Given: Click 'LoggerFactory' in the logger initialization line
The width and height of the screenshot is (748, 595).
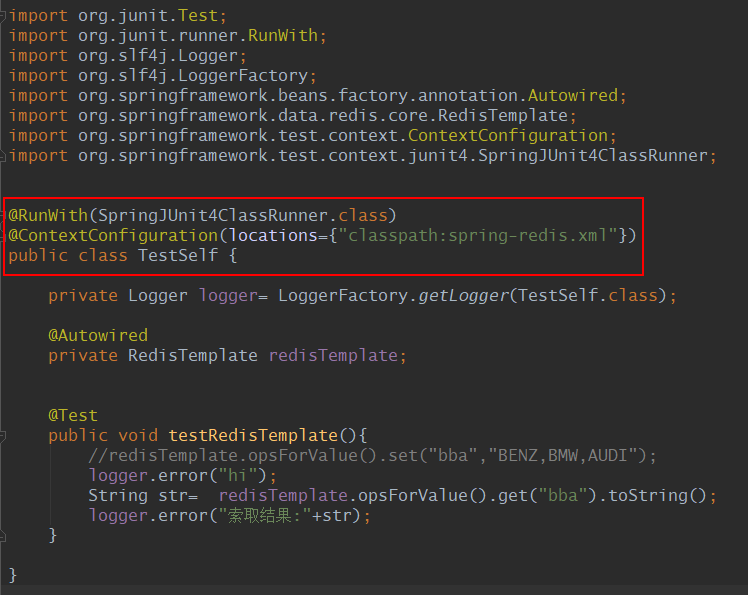Looking at the screenshot, I should (x=343, y=295).
